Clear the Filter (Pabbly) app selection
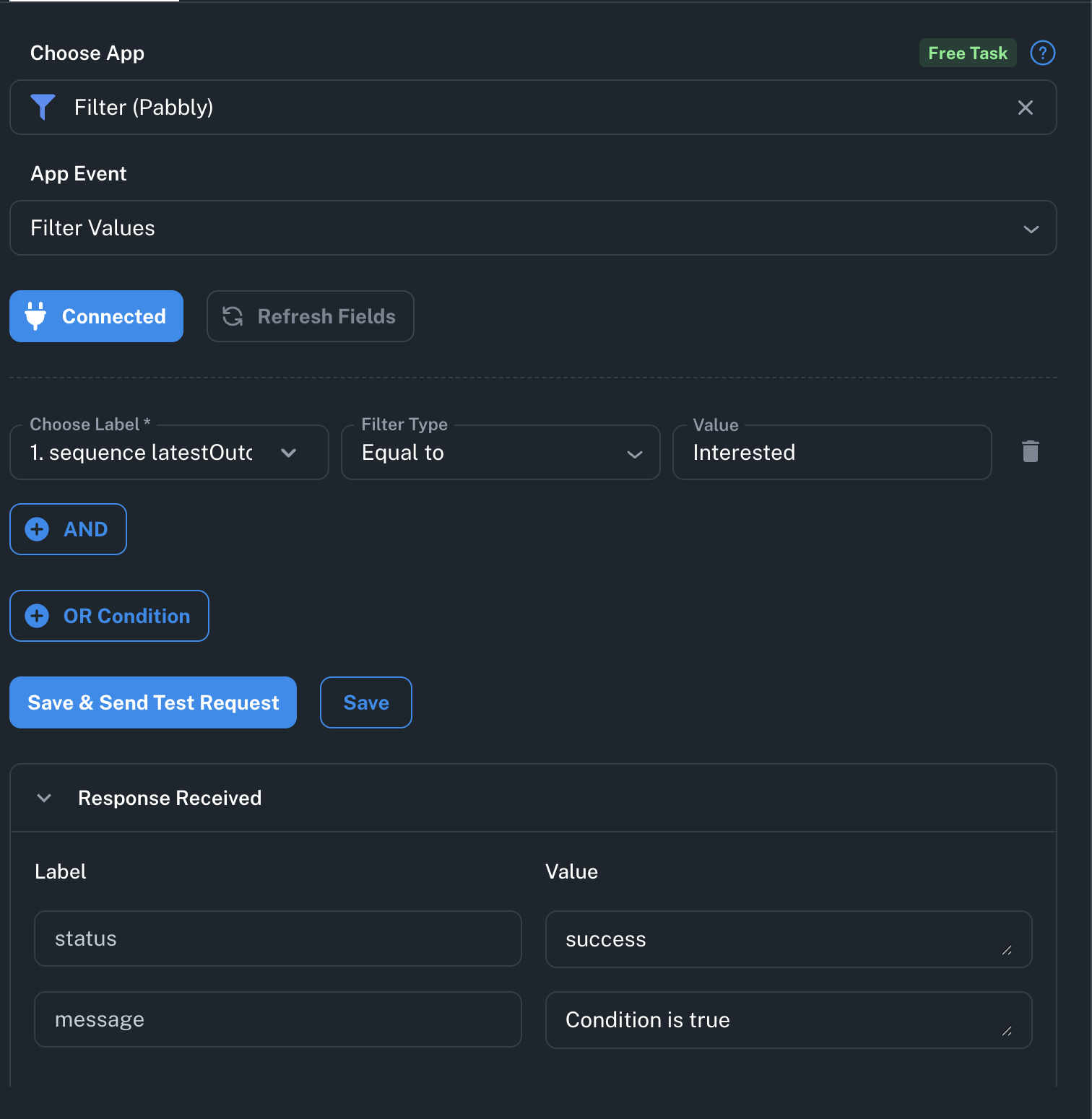Screen dimensions: 1092x1119 (1025, 108)
